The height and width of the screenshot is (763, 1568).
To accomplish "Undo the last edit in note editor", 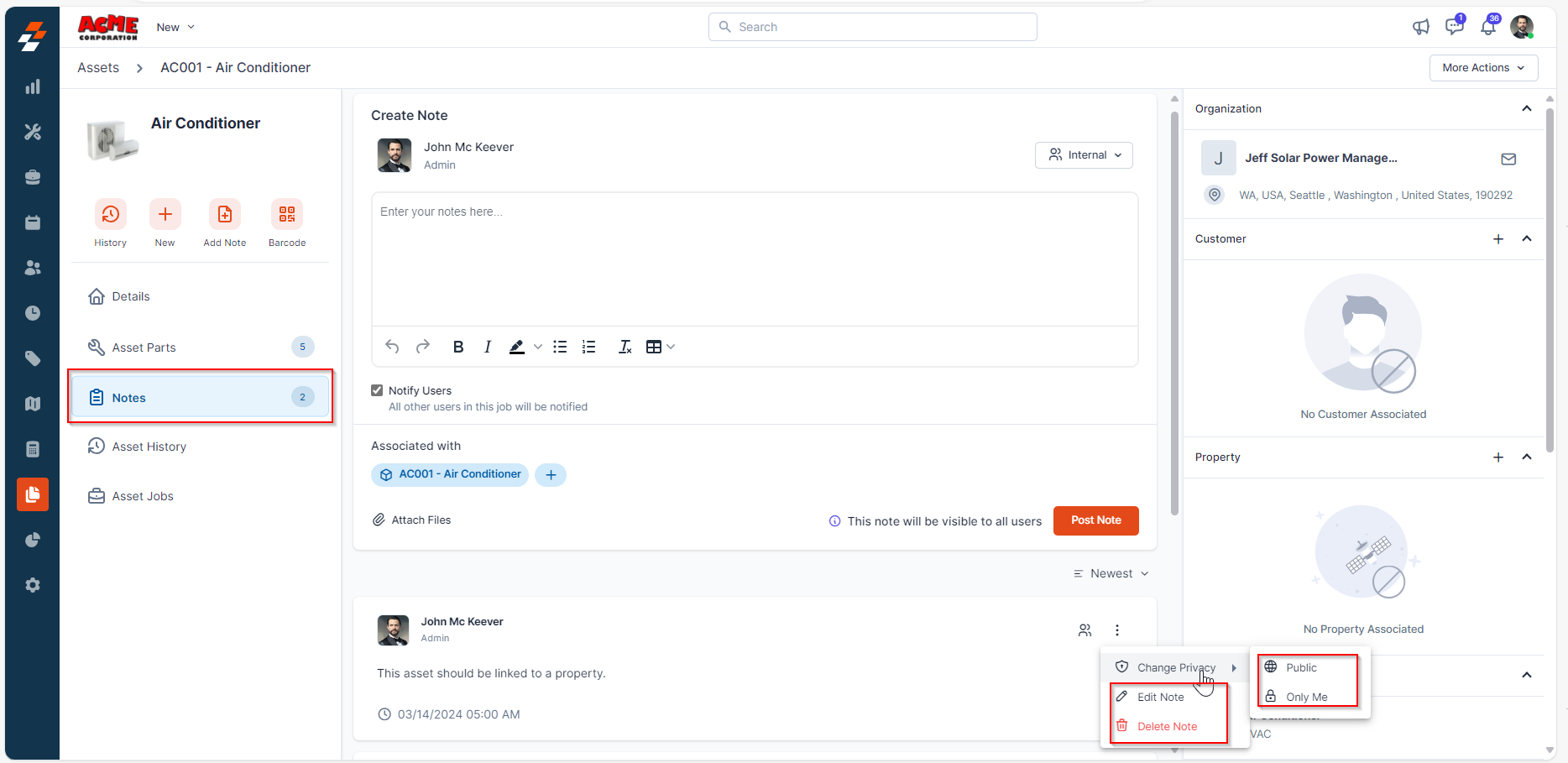I will coord(392,347).
